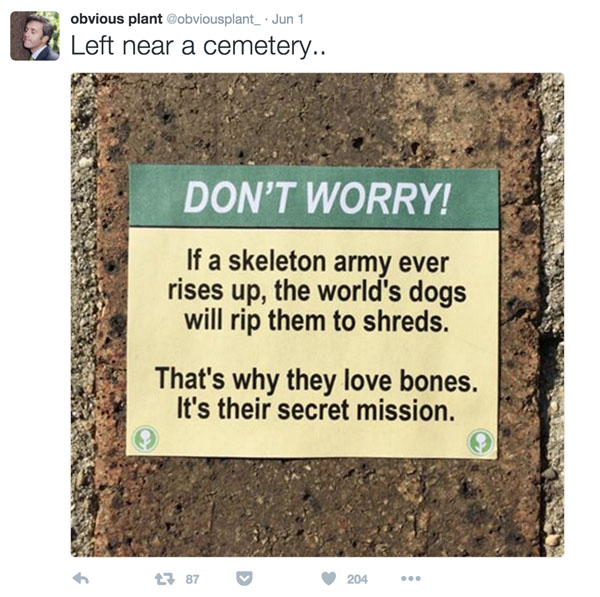This screenshot has height=597, width=600.
Task: Click the green logo at sign's bottom-left
Action: coord(146,438)
